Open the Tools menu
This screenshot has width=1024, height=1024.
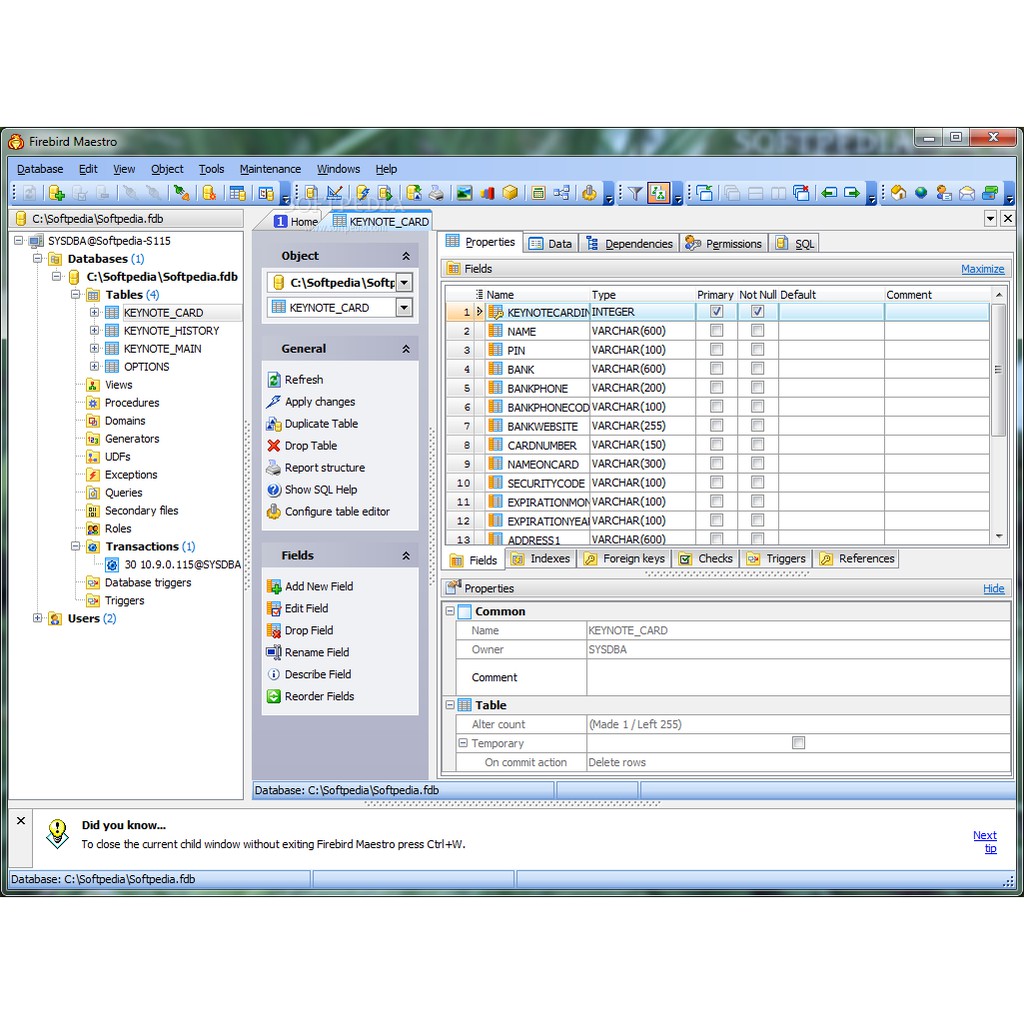point(211,169)
